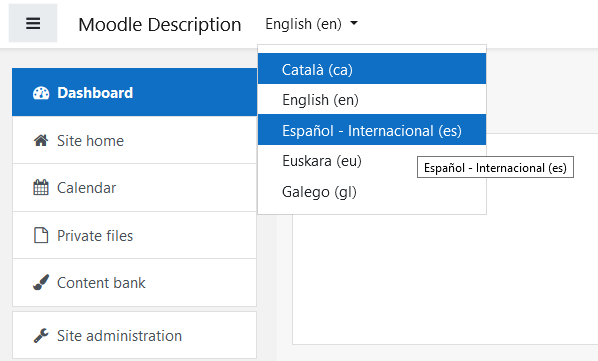Open Site administration
This screenshot has width=598, height=361.
[x=134, y=335]
